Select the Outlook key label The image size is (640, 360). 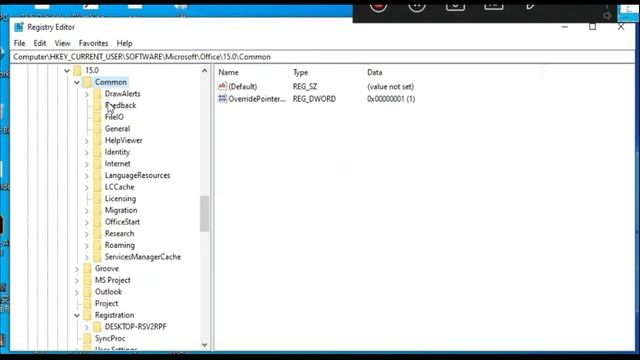click(108, 292)
